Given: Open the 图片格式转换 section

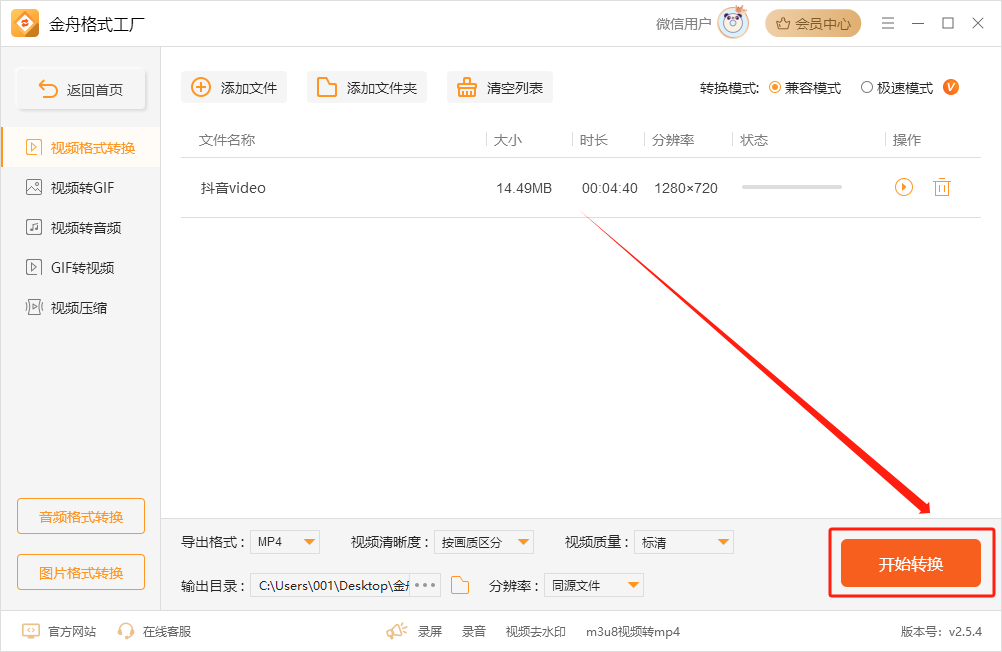Looking at the screenshot, I should (x=80, y=572).
